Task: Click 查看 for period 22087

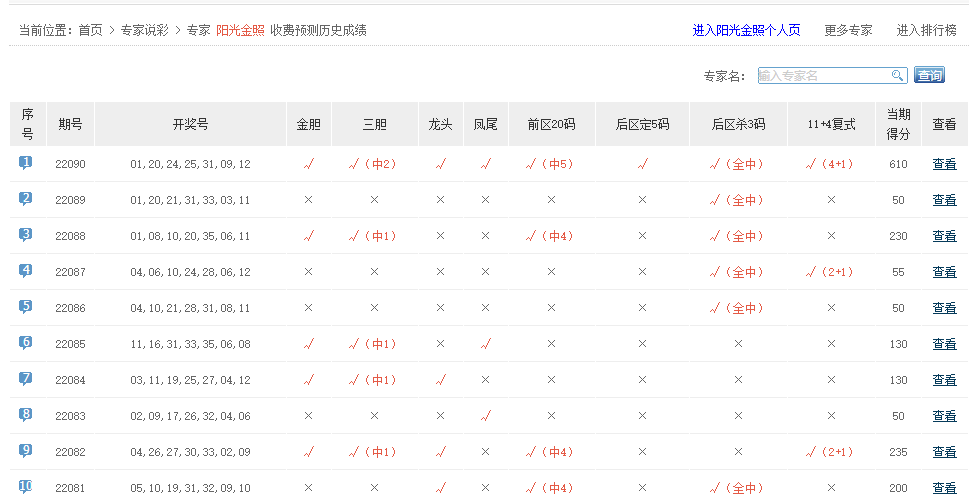Action: [944, 272]
